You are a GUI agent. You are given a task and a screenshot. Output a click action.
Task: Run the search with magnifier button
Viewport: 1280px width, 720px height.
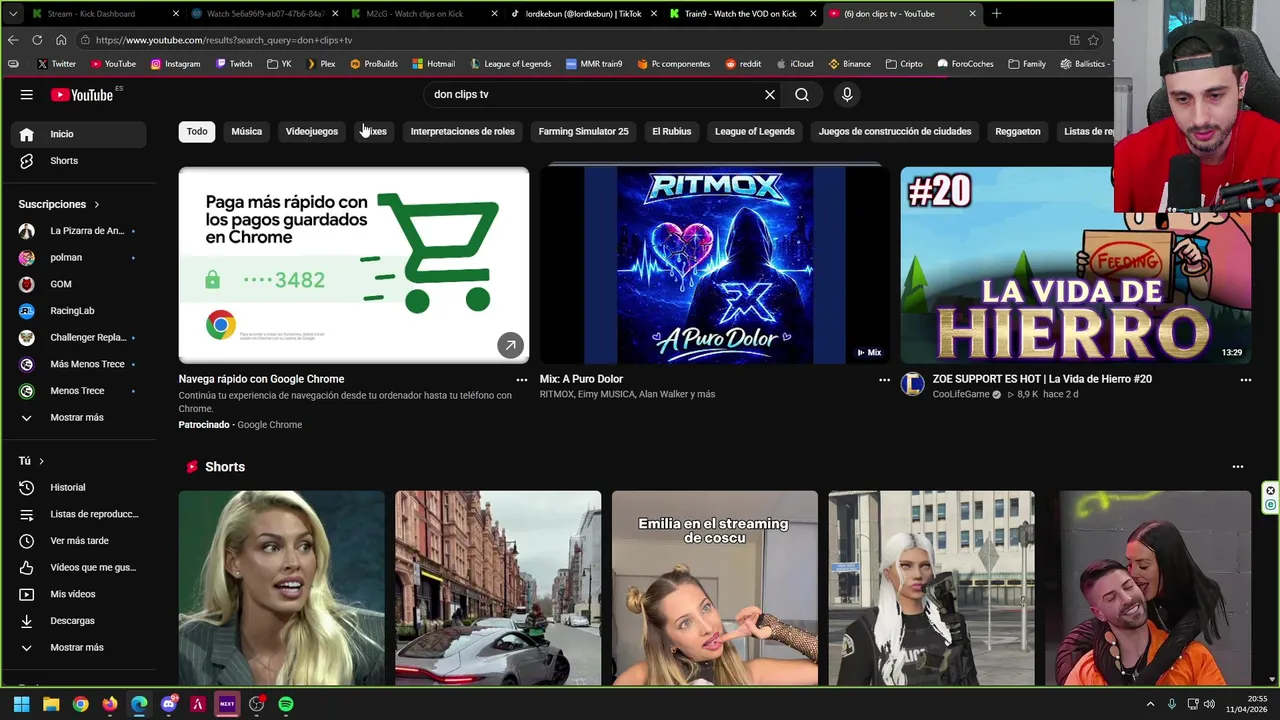coord(802,94)
